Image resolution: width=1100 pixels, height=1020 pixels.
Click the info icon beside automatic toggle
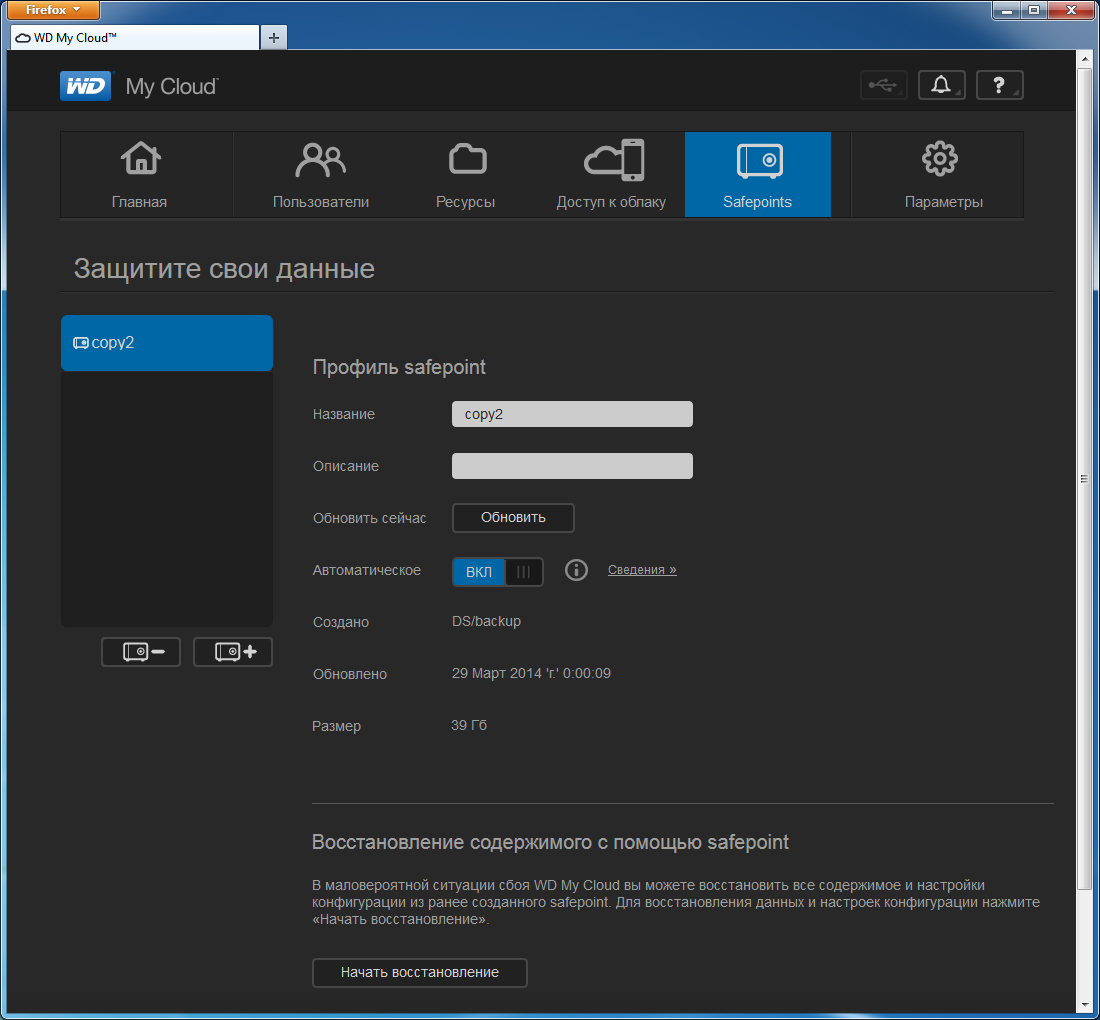(x=576, y=570)
